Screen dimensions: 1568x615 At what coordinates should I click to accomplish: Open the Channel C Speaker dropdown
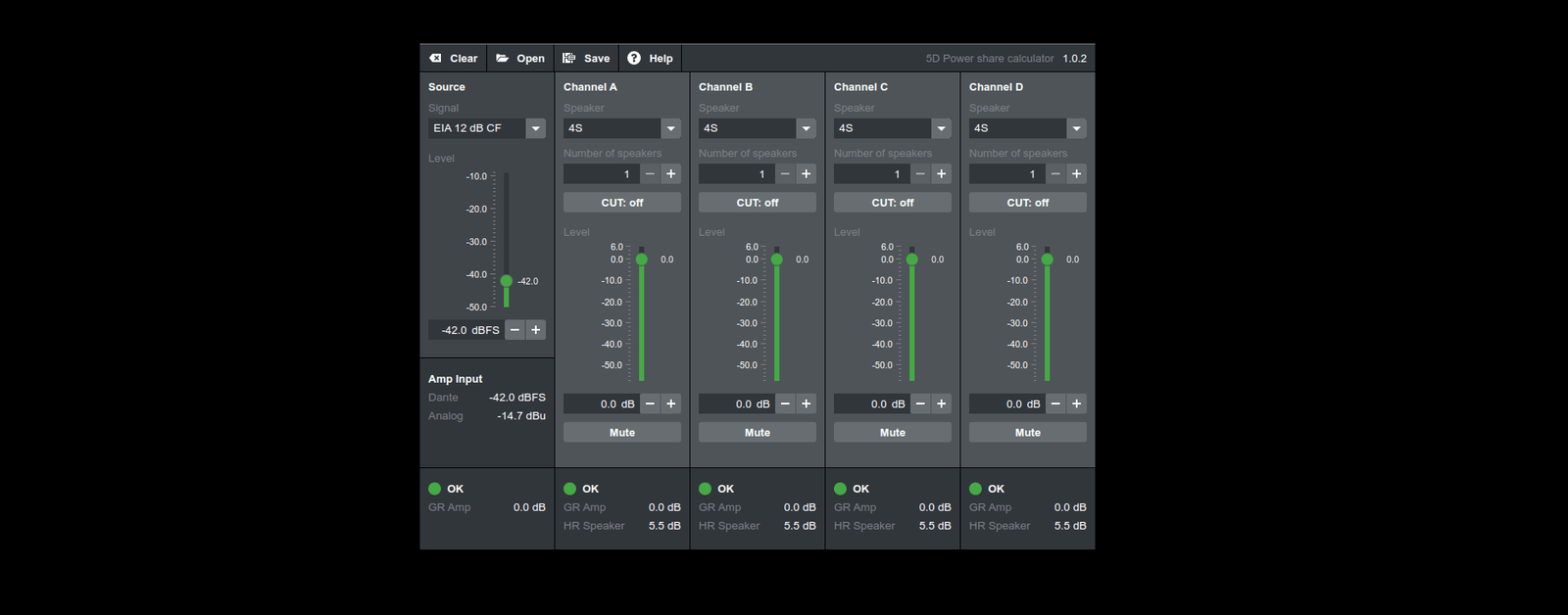941,128
